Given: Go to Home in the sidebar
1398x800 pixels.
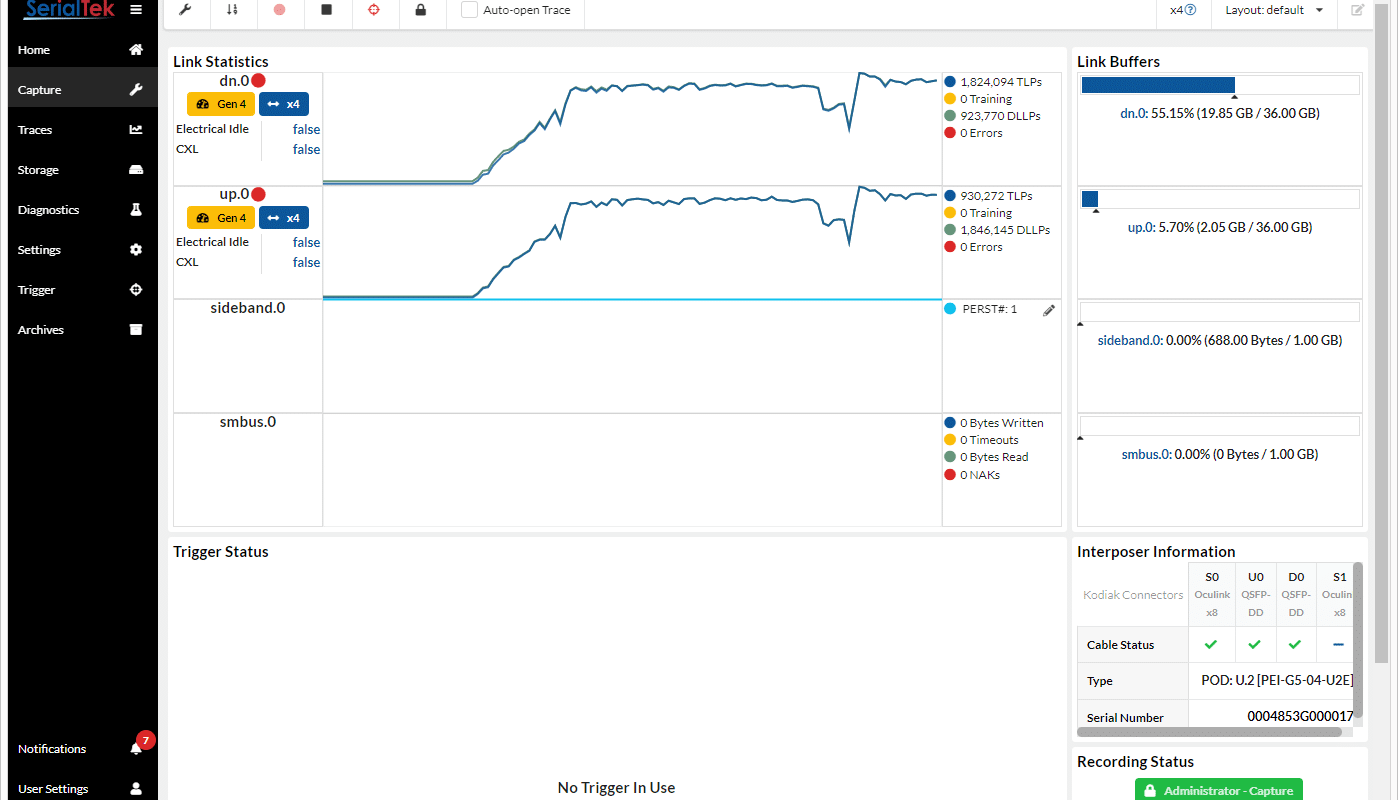Looking at the screenshot, I should point(83,50).
